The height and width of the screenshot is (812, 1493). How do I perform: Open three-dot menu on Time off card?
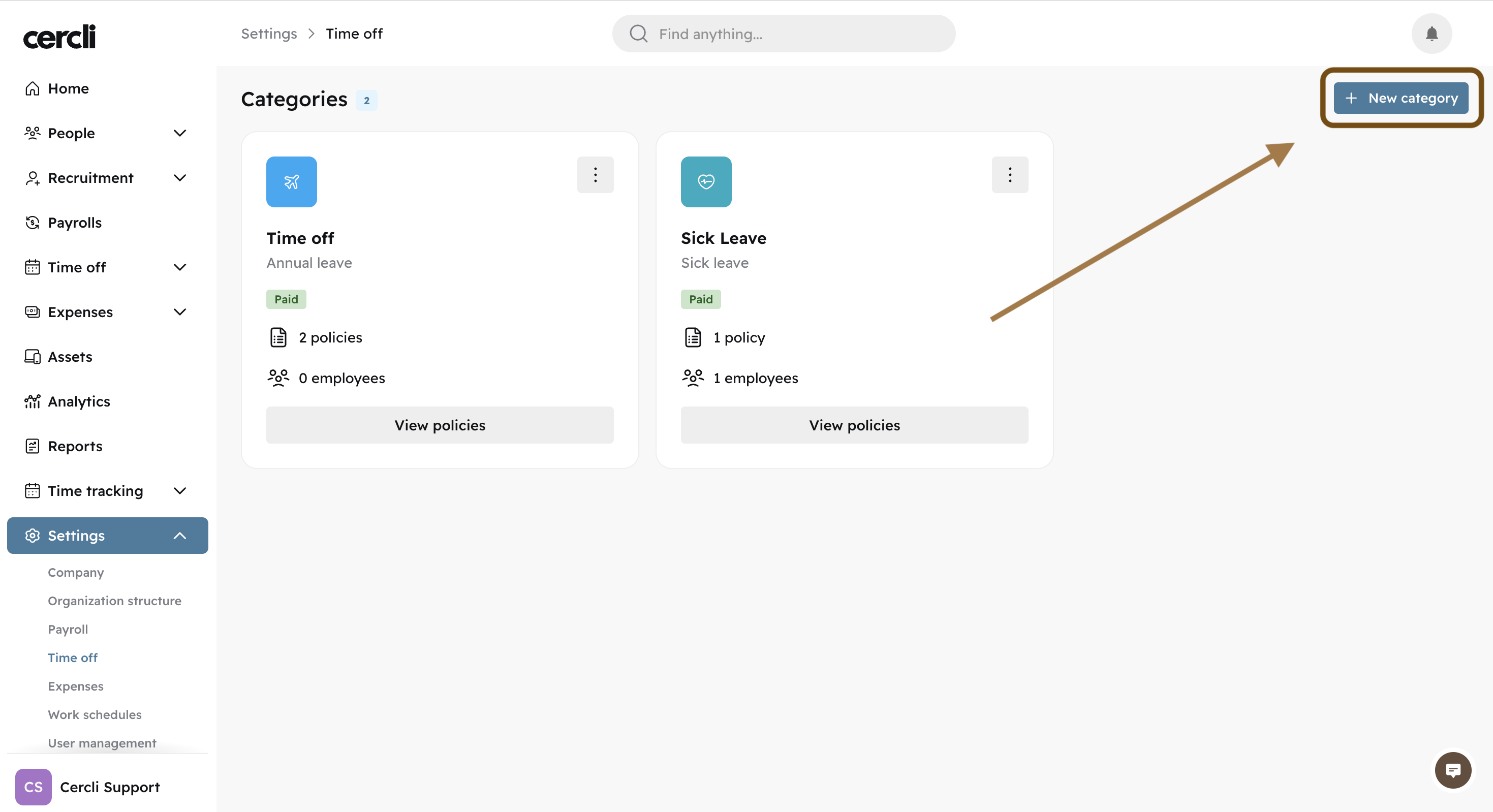pos(595,174)
